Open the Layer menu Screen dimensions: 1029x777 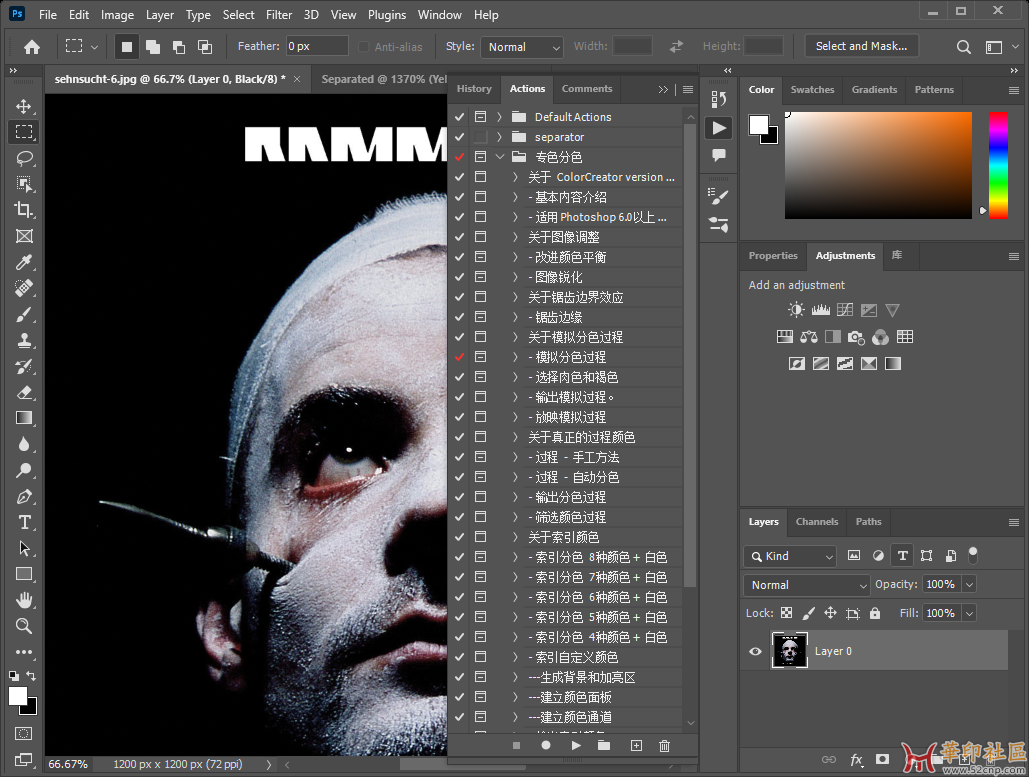pos(159,14)
